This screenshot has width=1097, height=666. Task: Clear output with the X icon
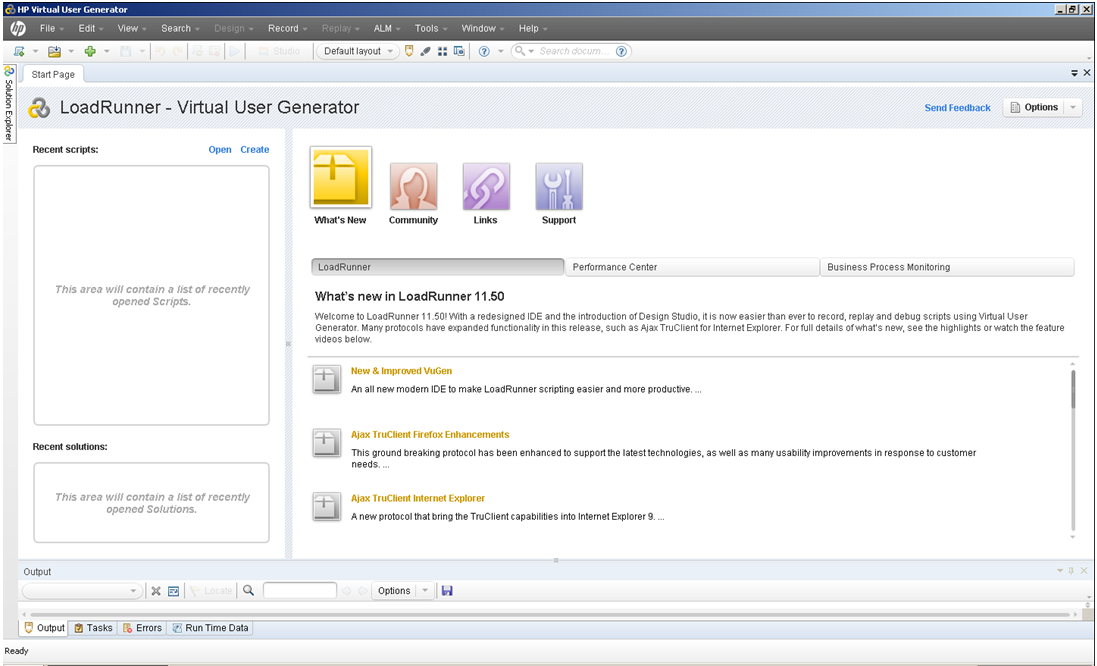tap(156, 591)
